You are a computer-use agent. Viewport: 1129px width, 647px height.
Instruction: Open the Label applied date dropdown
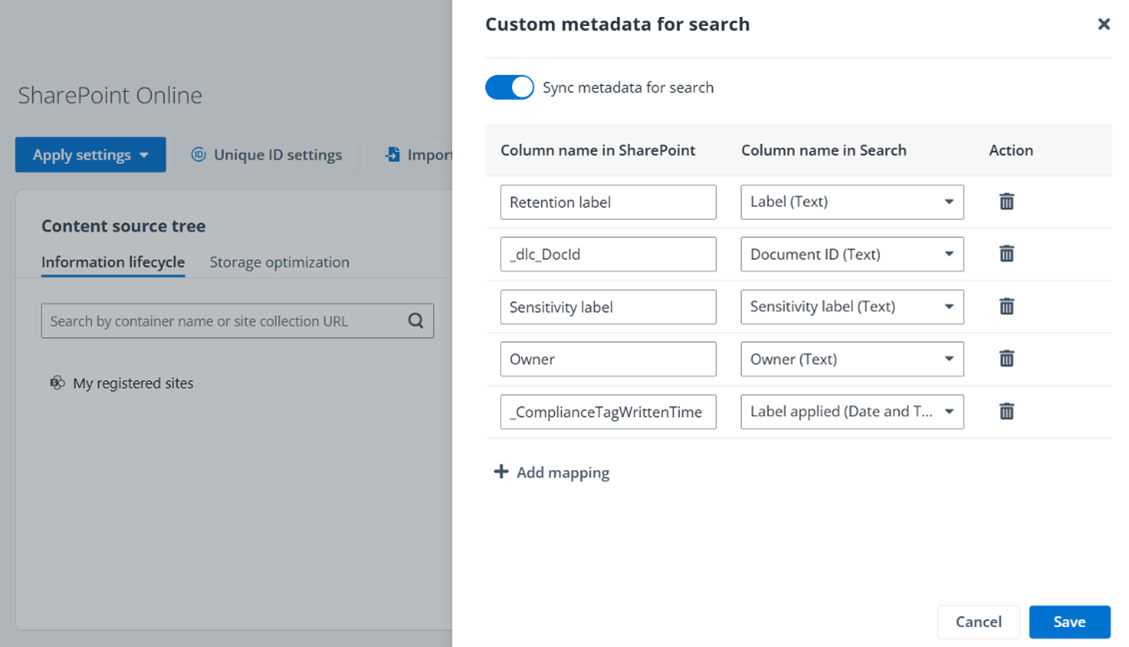click(x=851, y=411)
